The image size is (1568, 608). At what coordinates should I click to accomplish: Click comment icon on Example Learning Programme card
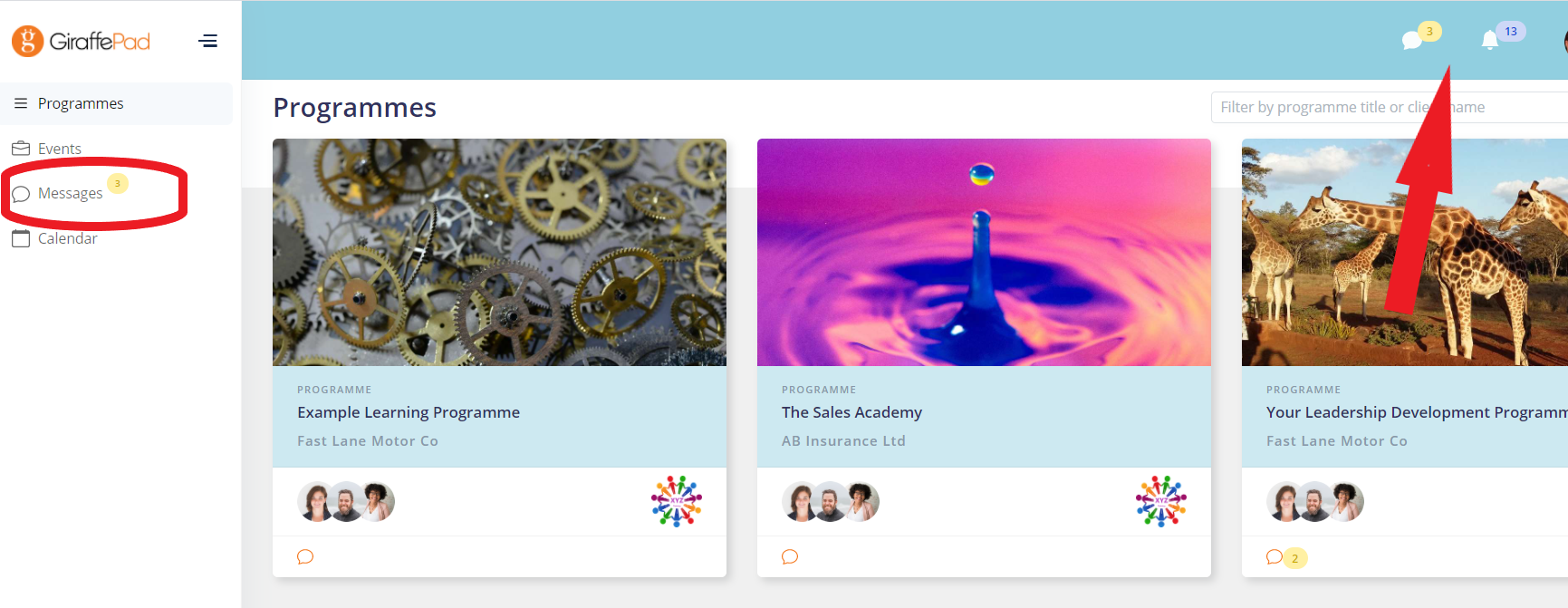305,556
